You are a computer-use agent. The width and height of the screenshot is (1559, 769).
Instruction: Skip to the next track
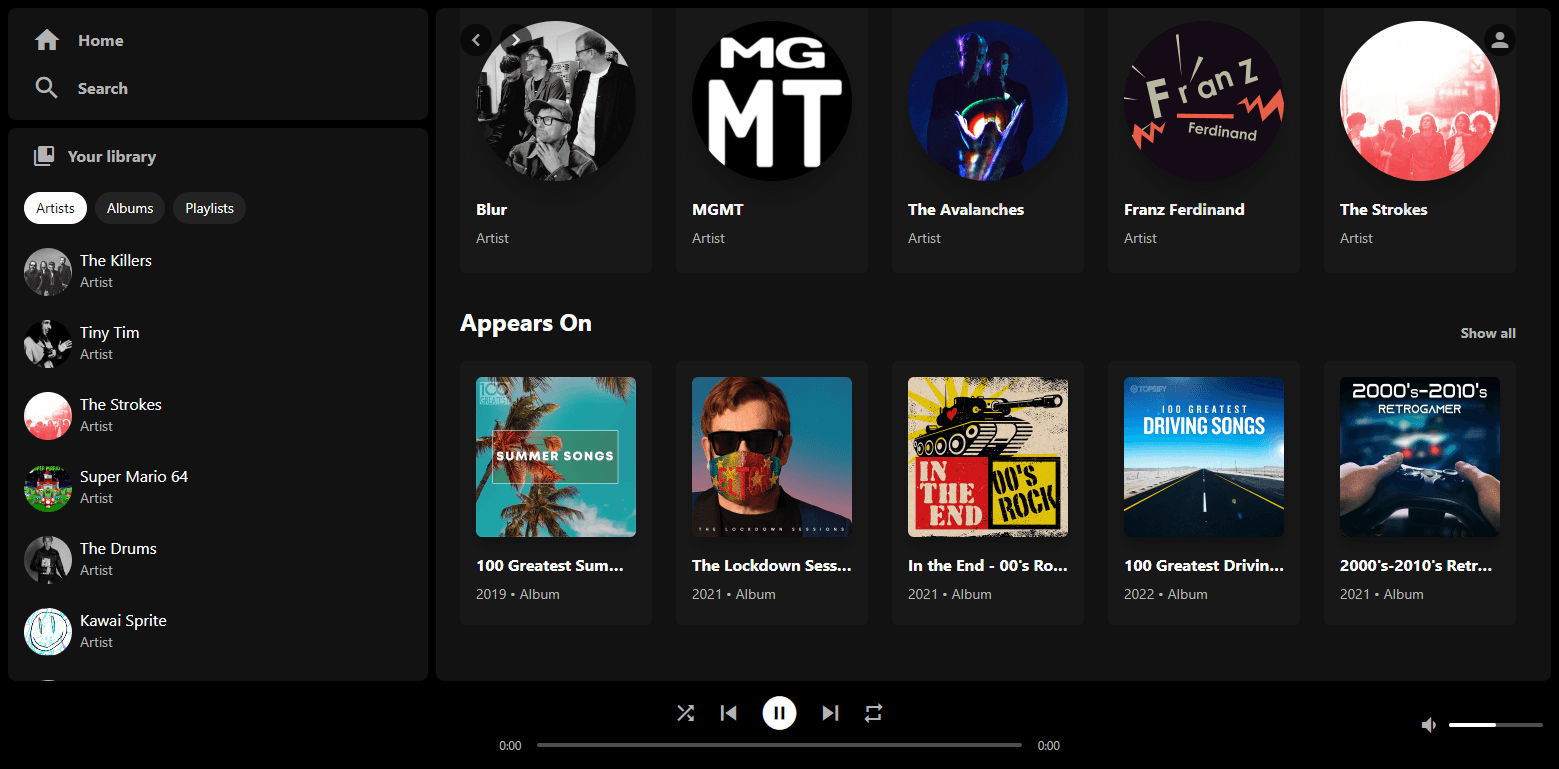830,713
